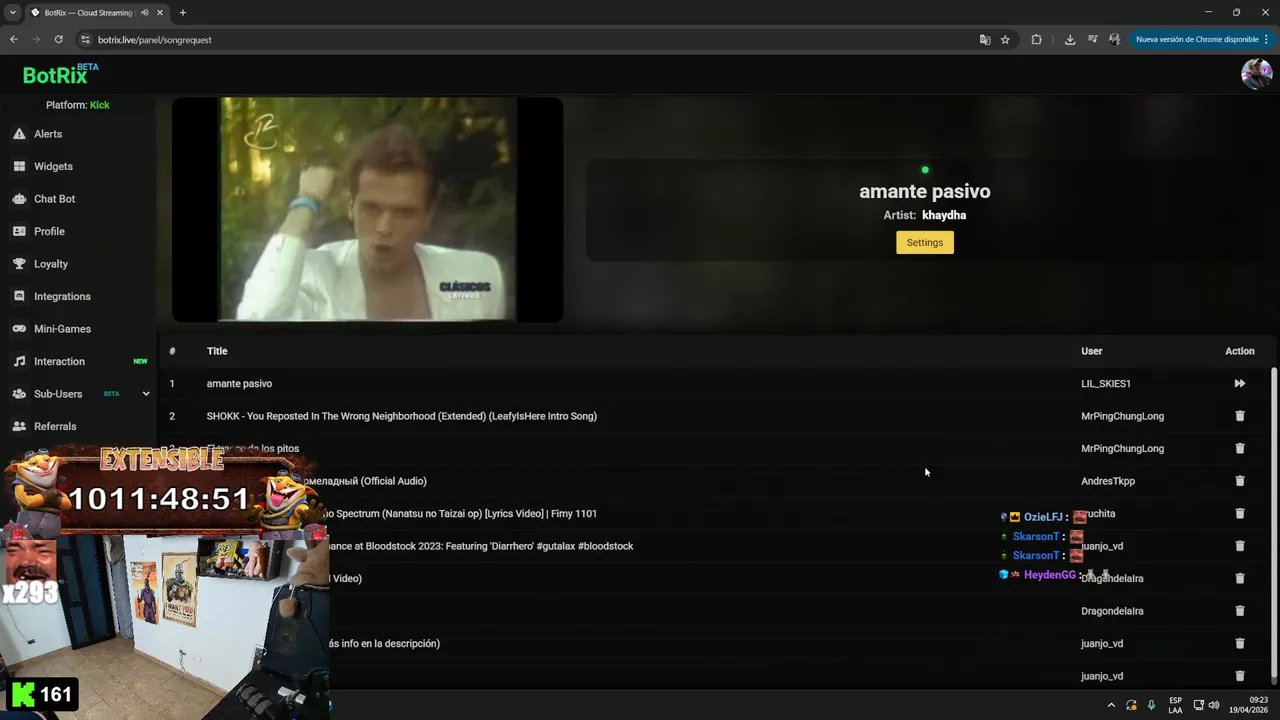The width and height of the screenshot is (1280, 720).
Task: Click the translate page icon
Action: (x=985, y=39)
